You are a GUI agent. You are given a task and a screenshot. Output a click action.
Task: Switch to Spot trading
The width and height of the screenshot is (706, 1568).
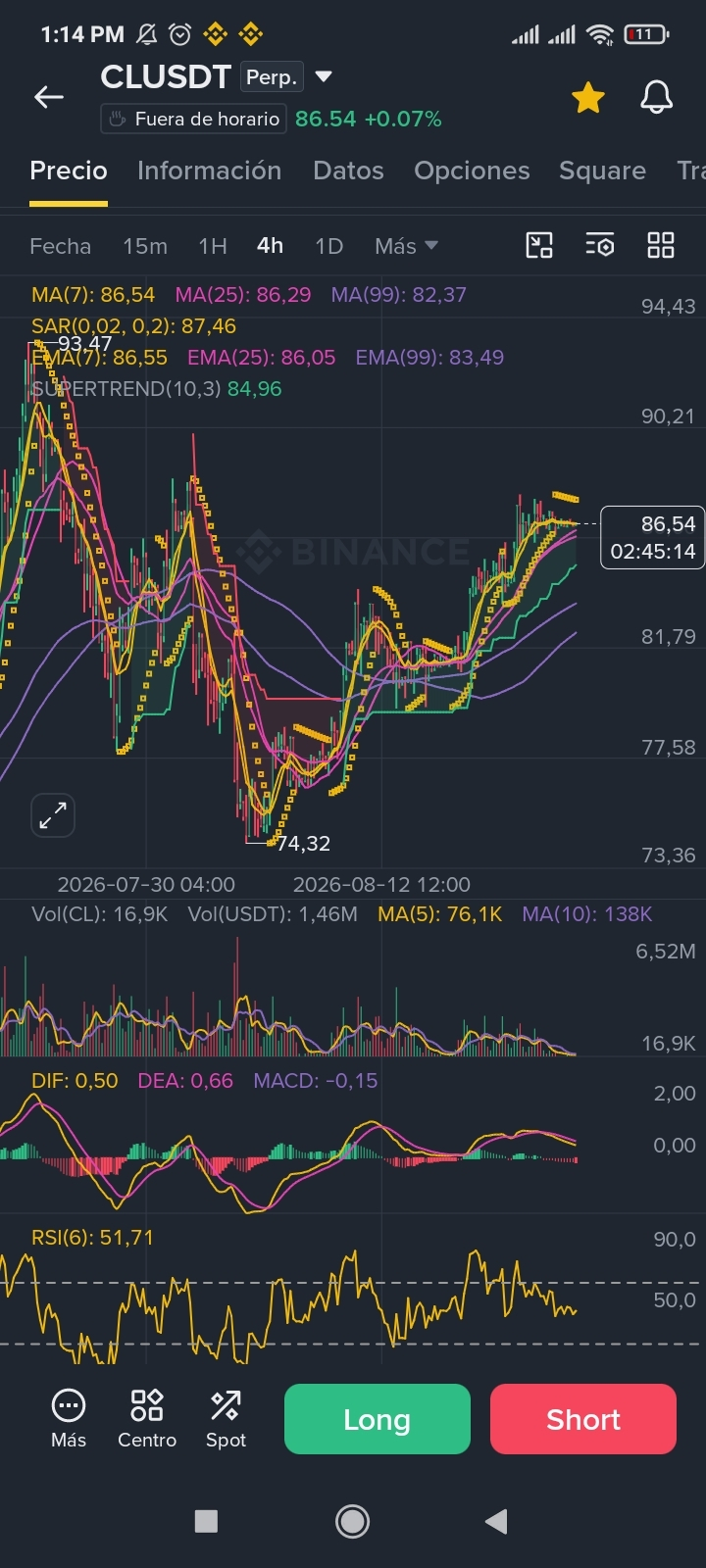point(226,1418)
